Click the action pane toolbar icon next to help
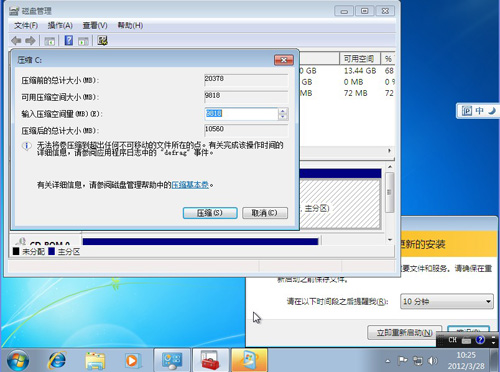 coord(83,41)
